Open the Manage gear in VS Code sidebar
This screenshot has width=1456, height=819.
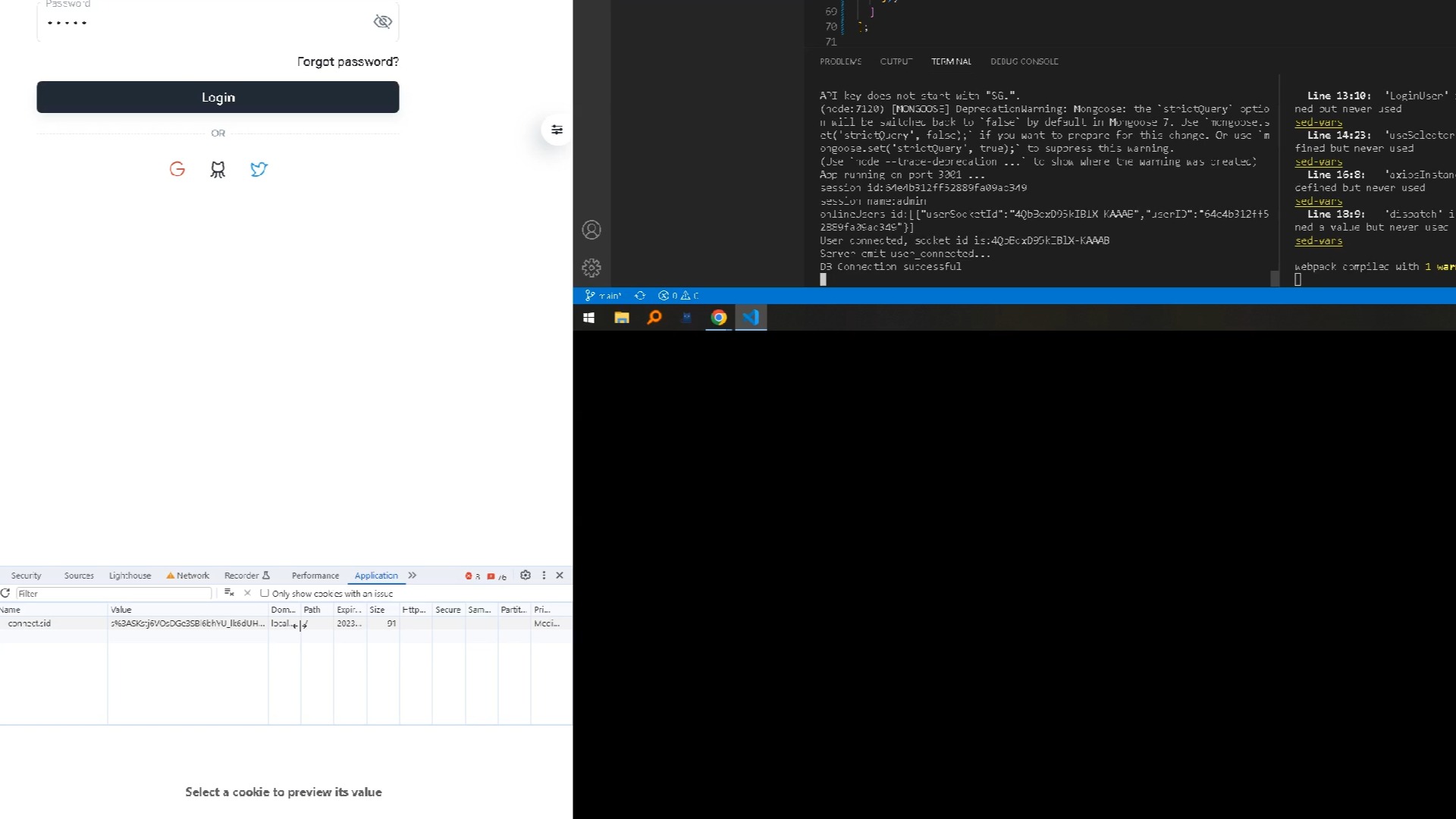591,267
